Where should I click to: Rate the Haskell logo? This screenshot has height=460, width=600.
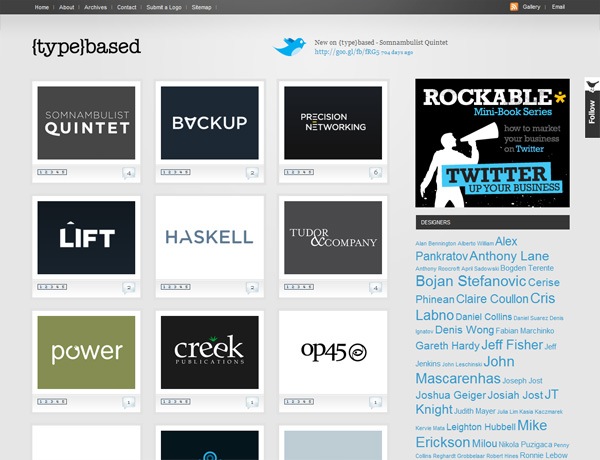click(x=176, y=287)
